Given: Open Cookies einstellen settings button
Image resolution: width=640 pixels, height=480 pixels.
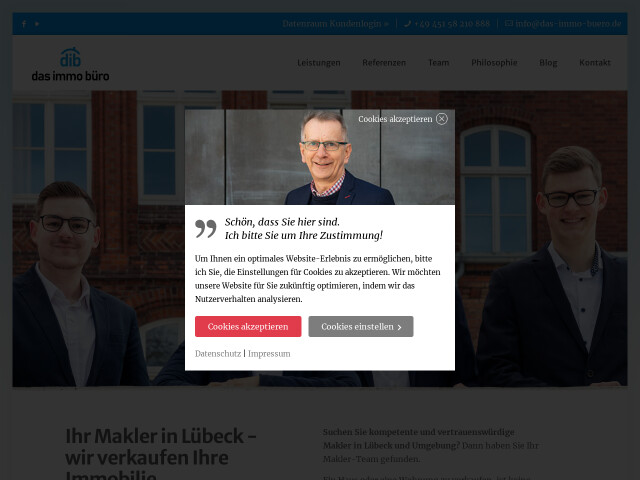Looking at the screenshot, I should [x=361, y=327].
